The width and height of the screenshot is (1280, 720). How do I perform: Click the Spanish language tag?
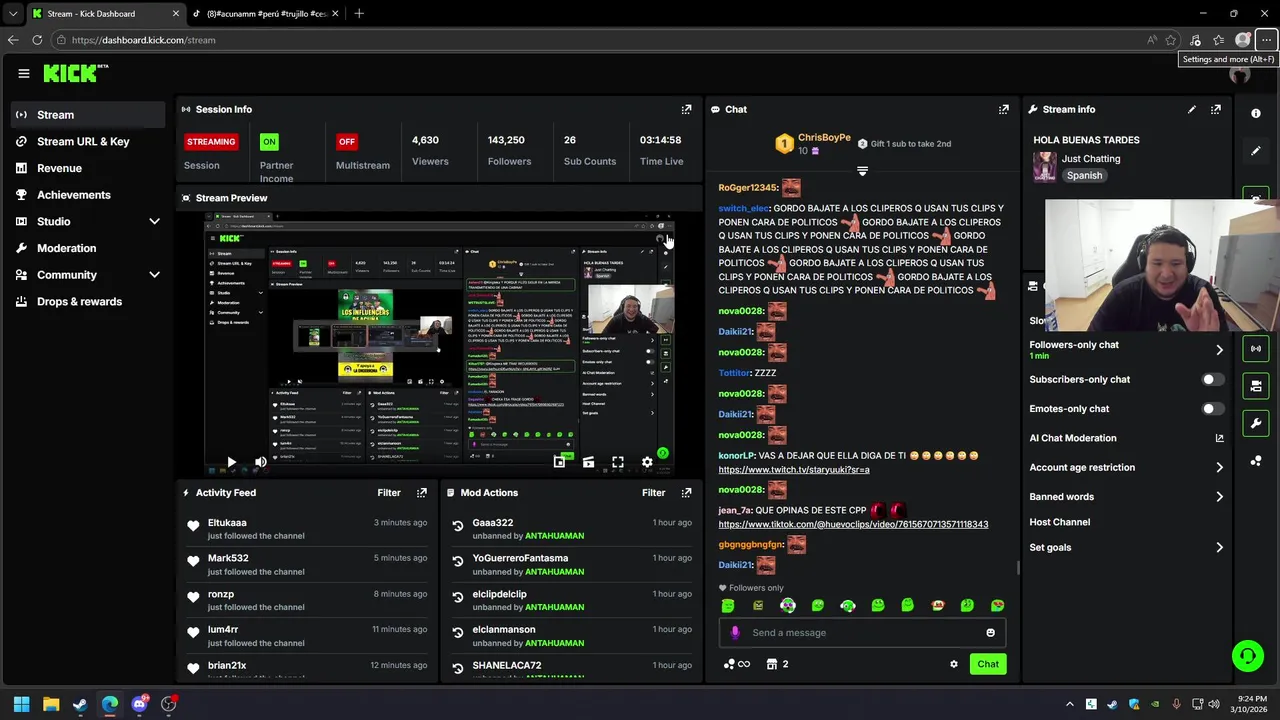pyautogui.click(x=1084, y=176)
